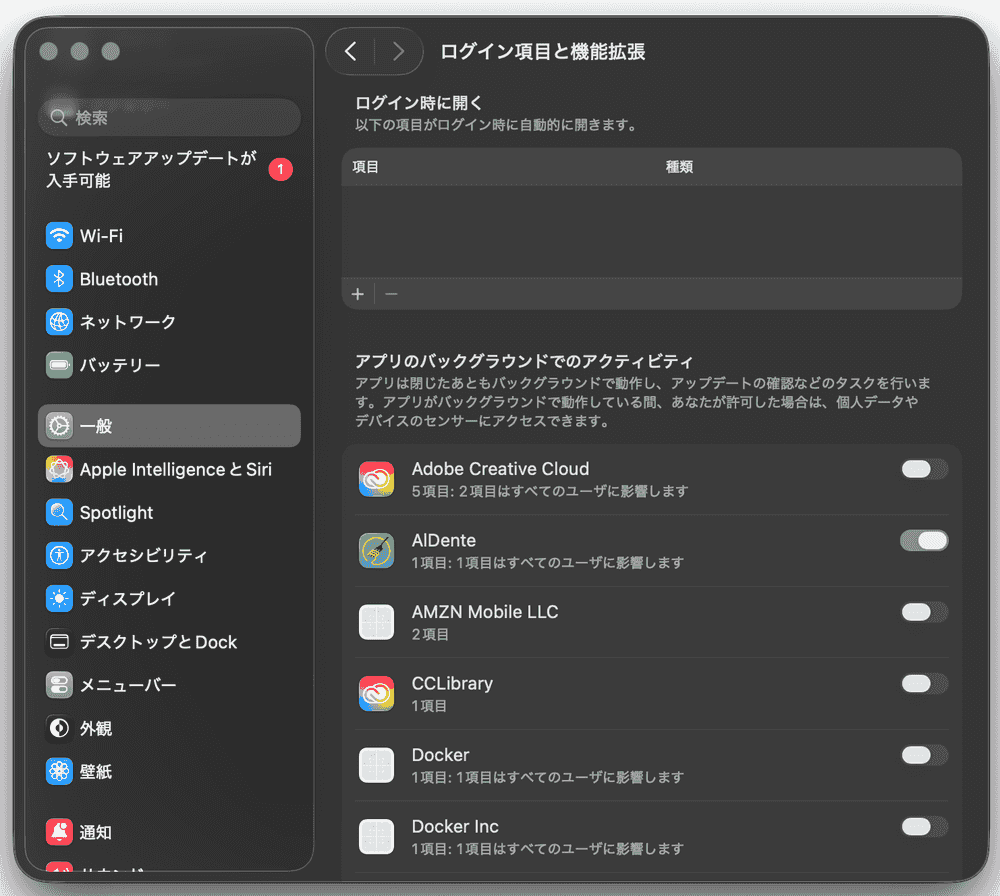The height and width of the screenshot is (896, 1000).
Task: Click the ネットワーク globe icon
Action: tap(59, 322)
